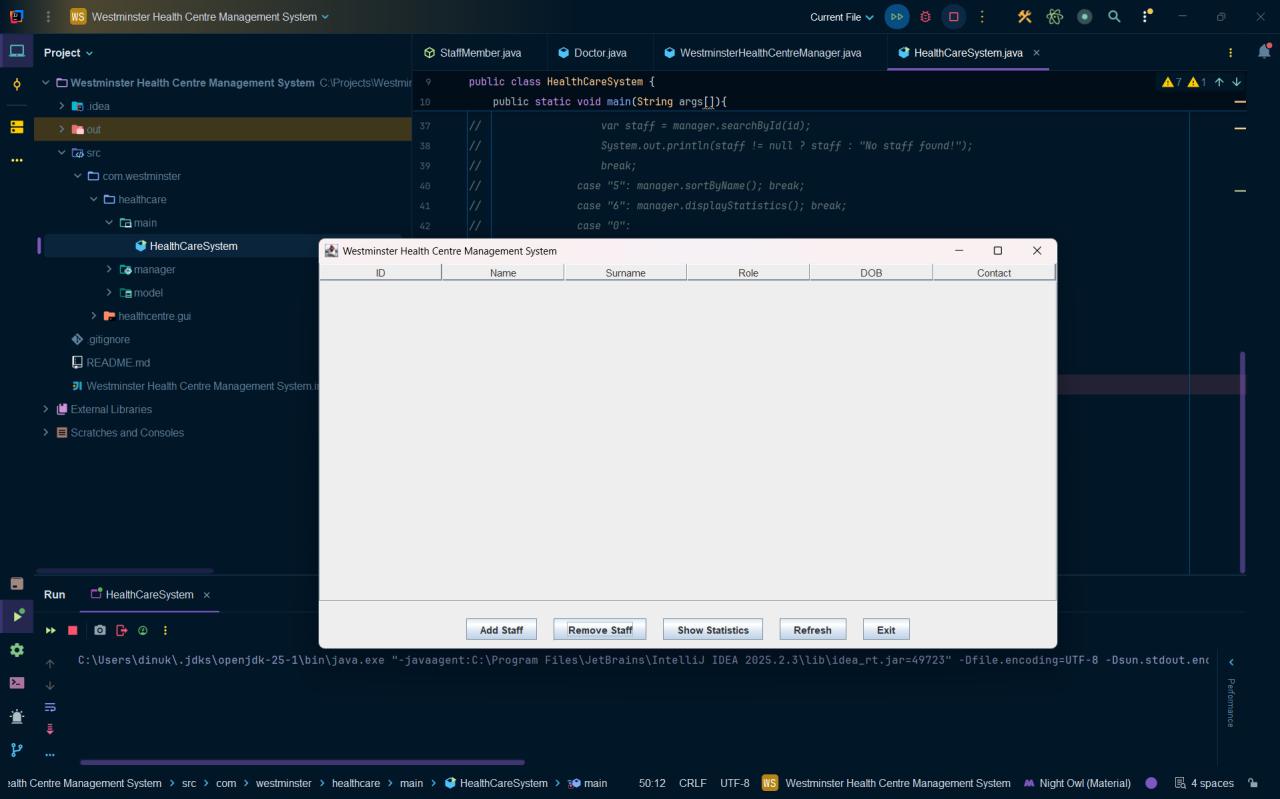
Task: Click the Surname column header
Action: 625,272
